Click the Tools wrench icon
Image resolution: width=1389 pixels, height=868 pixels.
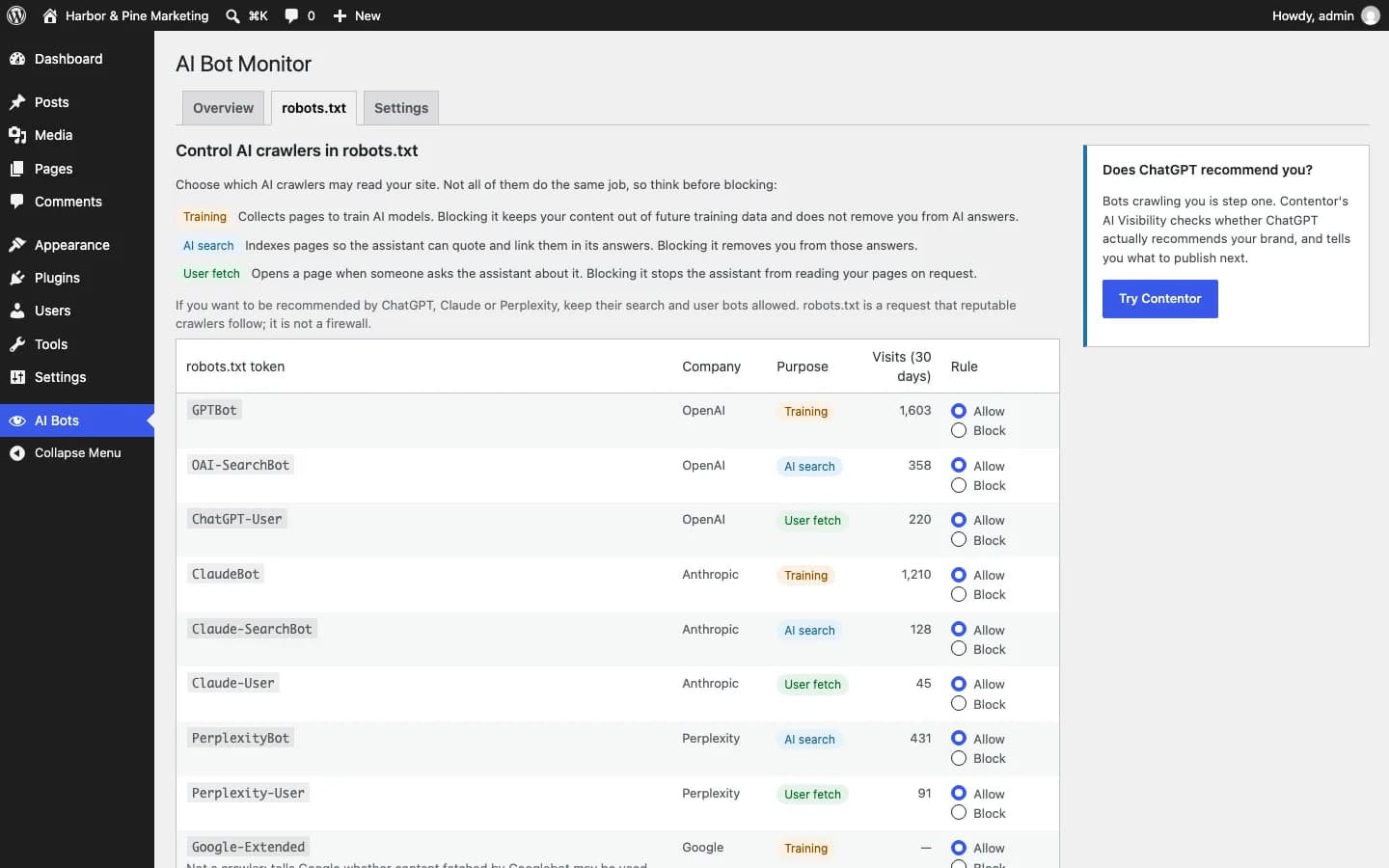tap(17, 344)
